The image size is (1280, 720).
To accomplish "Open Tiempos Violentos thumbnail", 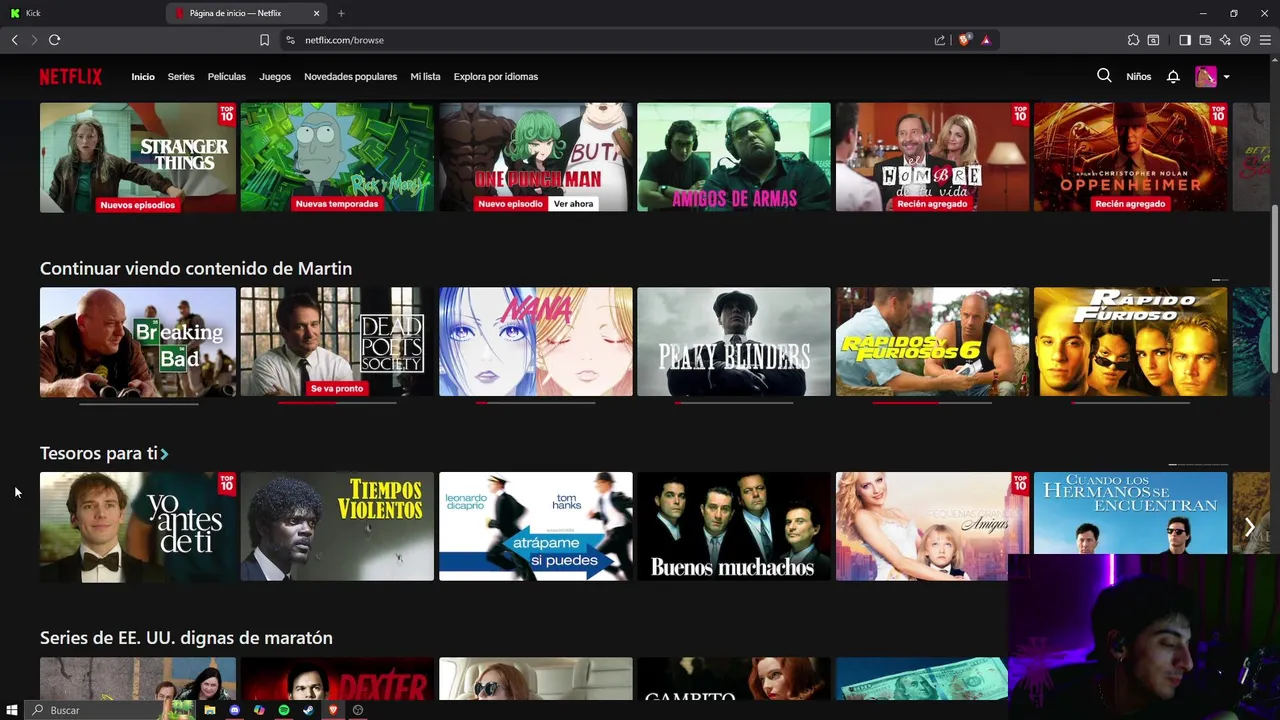I will pyautogui.click(x=337, y=526).
